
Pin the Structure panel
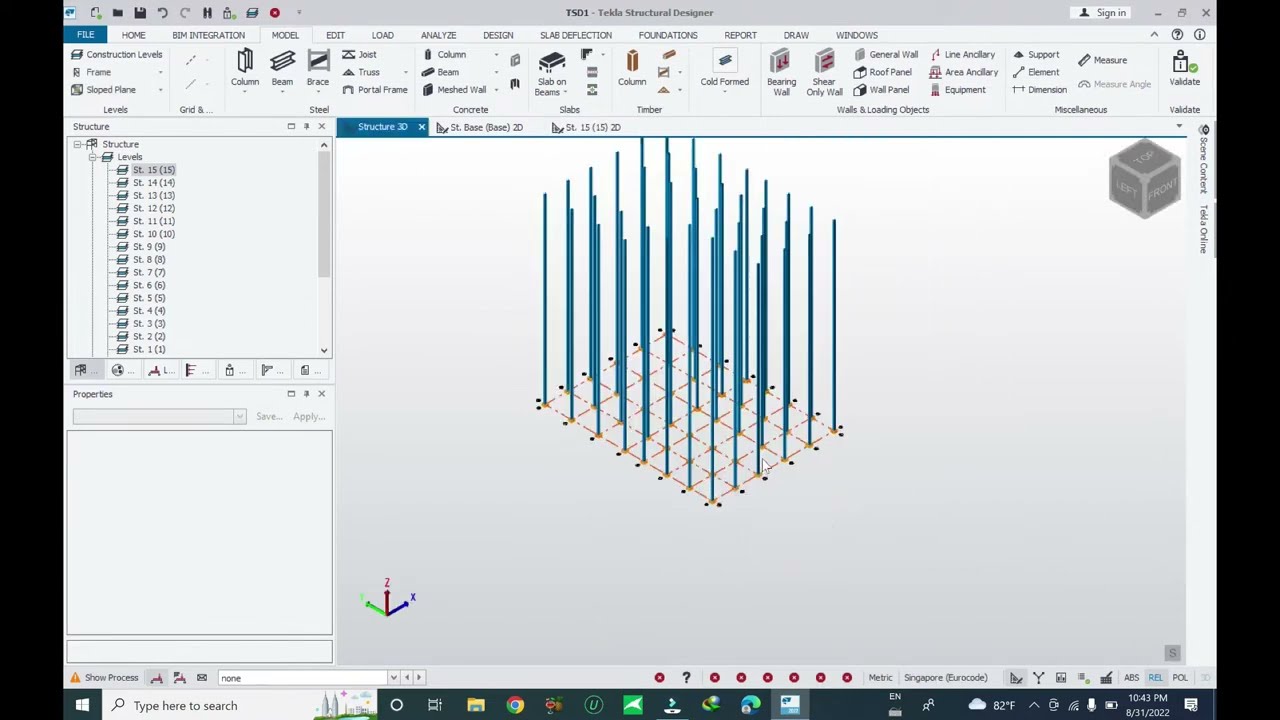306,127
